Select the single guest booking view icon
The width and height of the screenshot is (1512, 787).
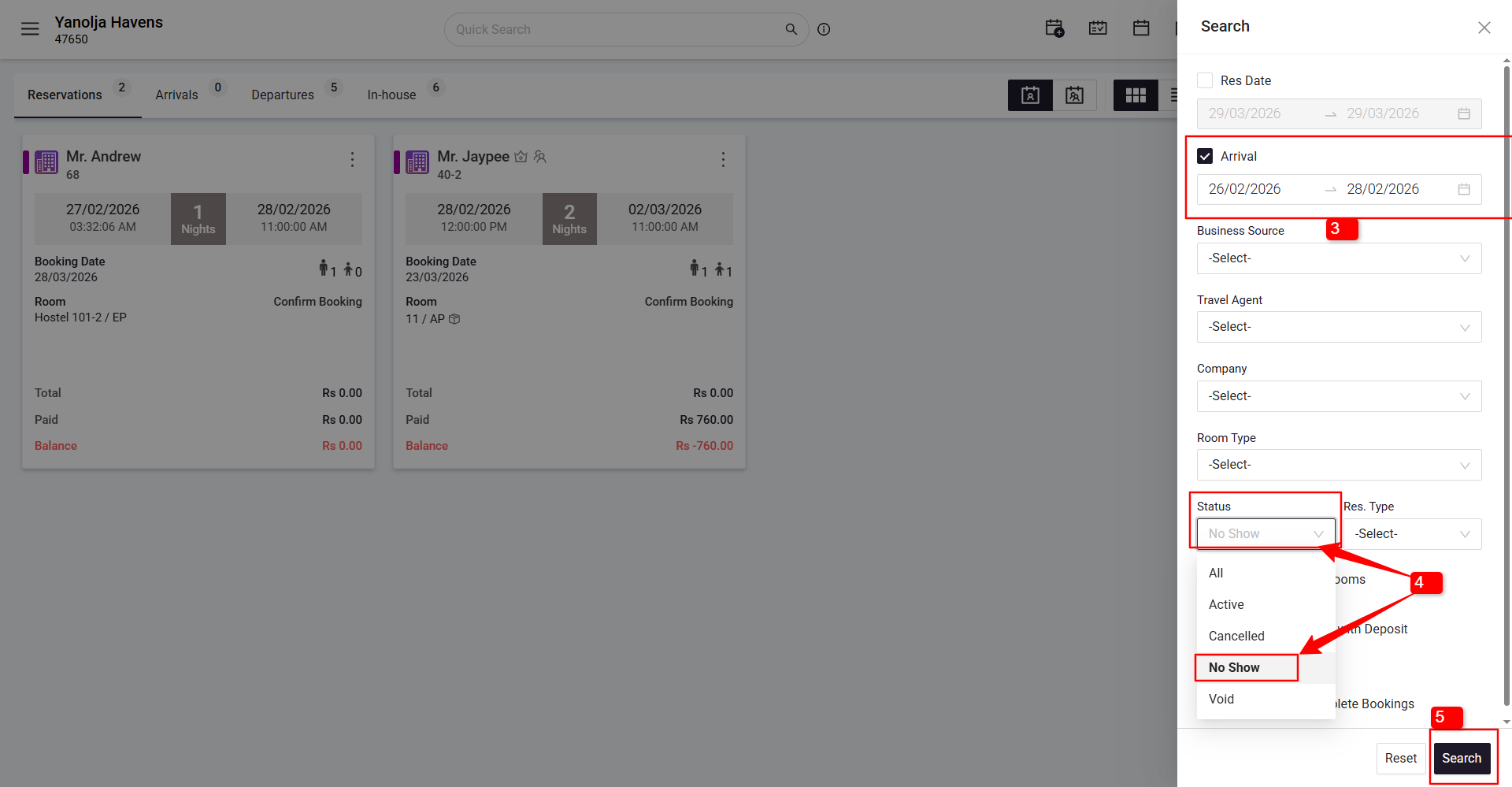[1030, 95]
